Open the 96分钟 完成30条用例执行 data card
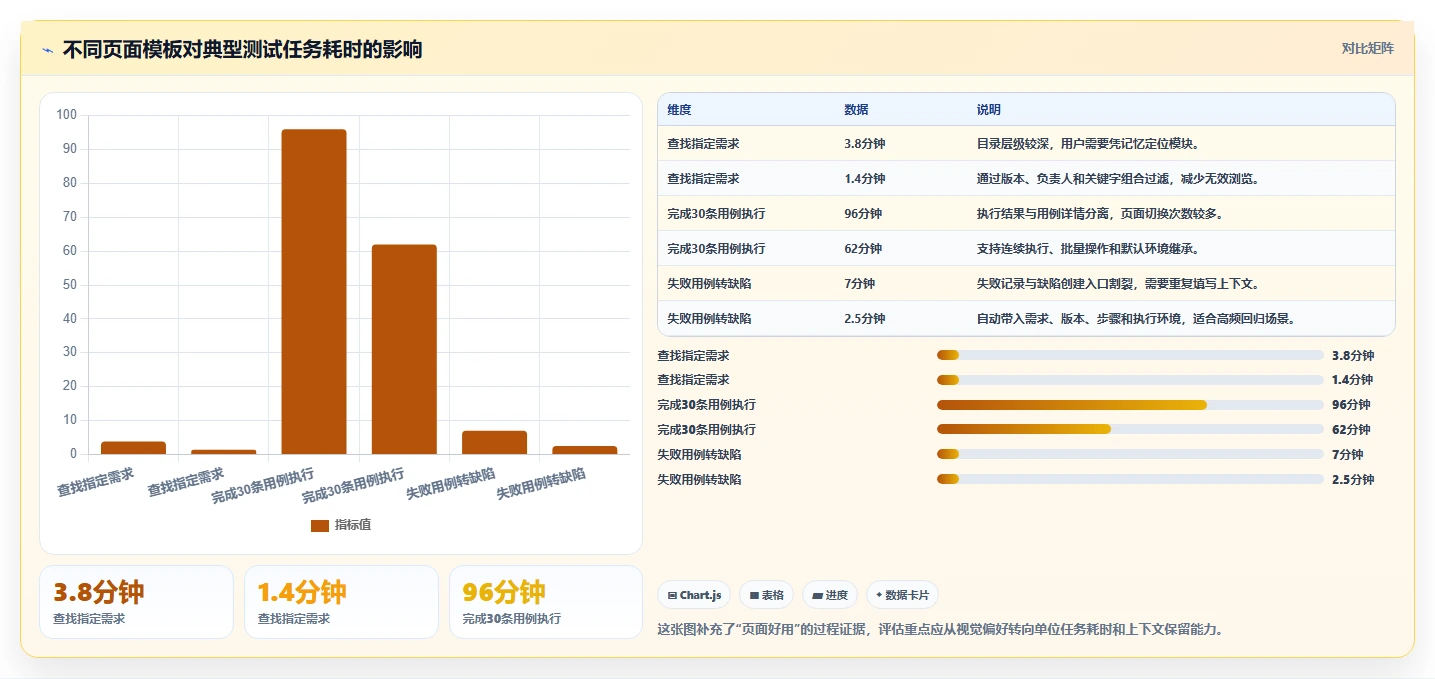Viewport: 1435px width, 679px height. tap(546, 602)
